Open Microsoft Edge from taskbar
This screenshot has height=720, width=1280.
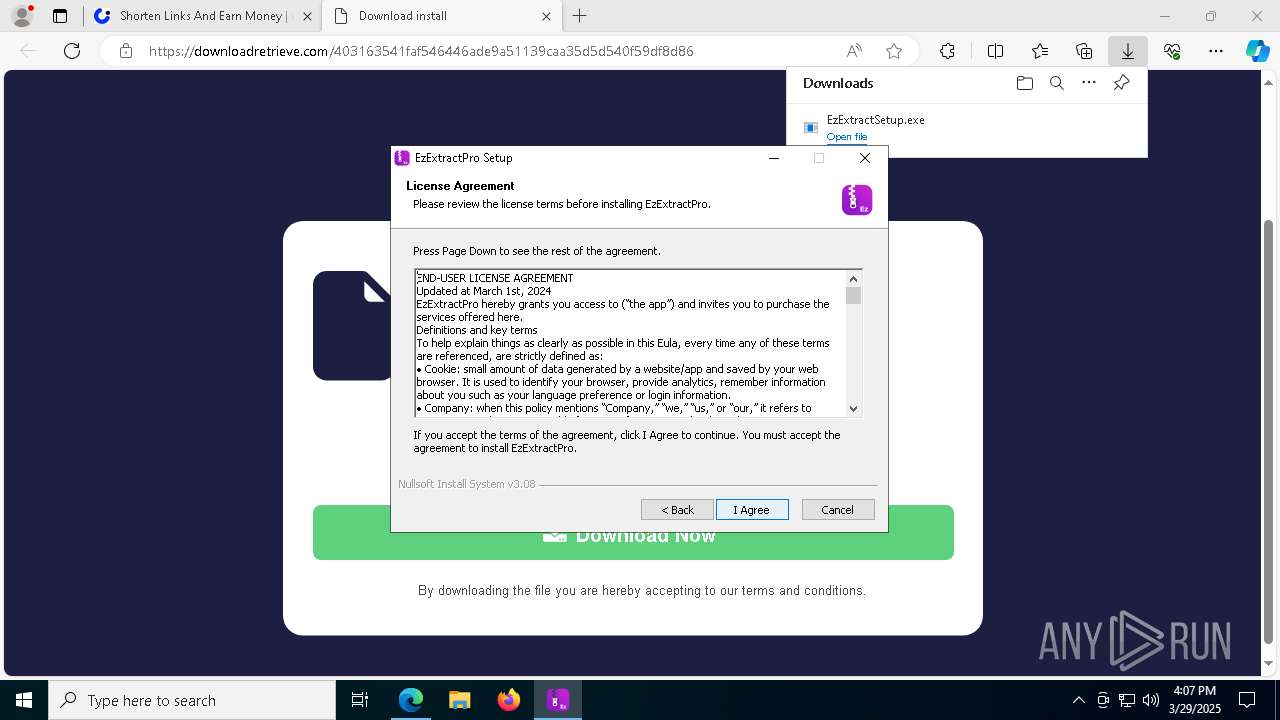(411, 700)
